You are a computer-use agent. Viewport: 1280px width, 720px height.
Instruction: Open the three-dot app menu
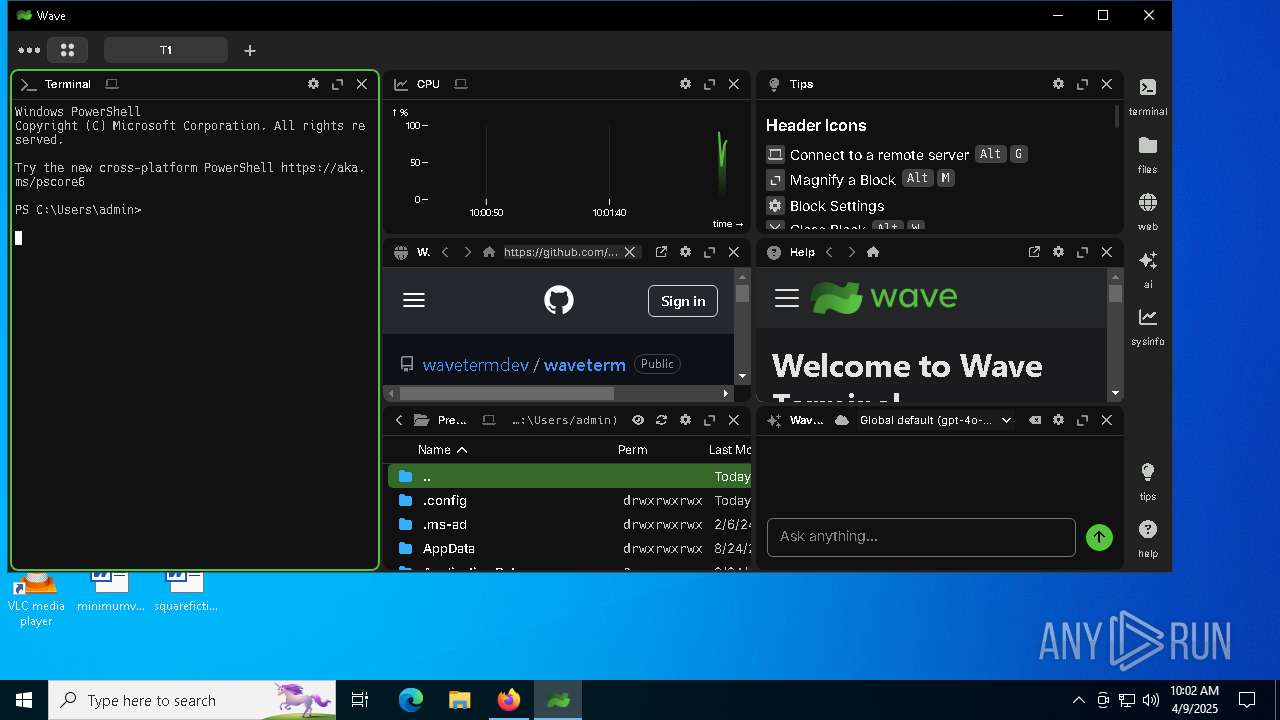coord(29,50)
